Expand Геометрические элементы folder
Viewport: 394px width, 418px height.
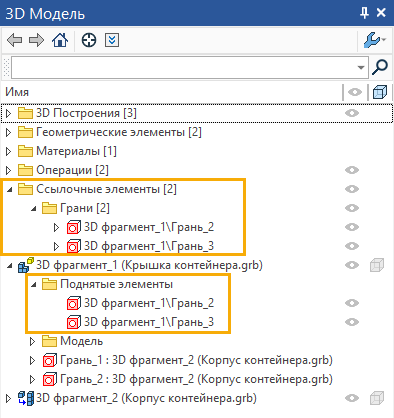point(9,132)
